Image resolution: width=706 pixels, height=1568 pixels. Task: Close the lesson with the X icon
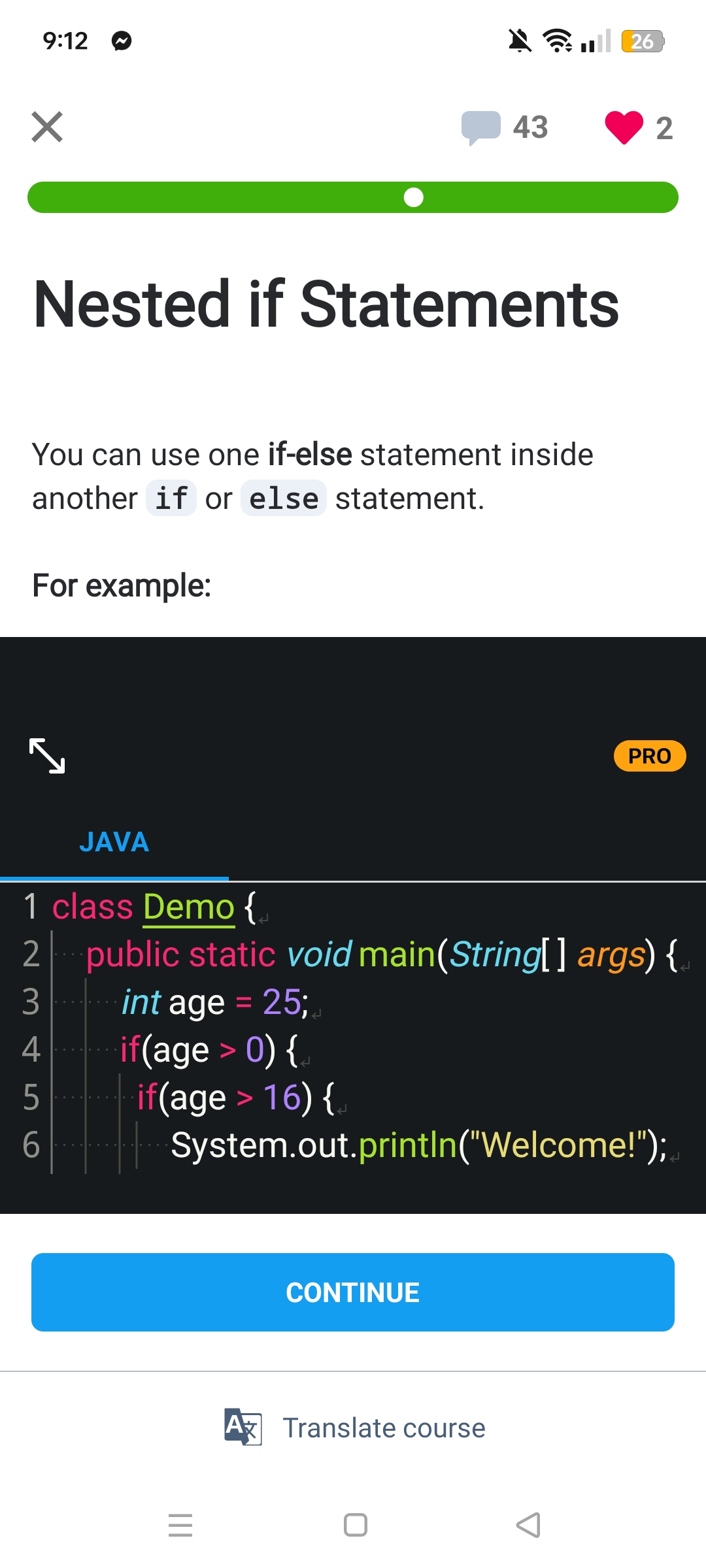(x=47, y=127)
